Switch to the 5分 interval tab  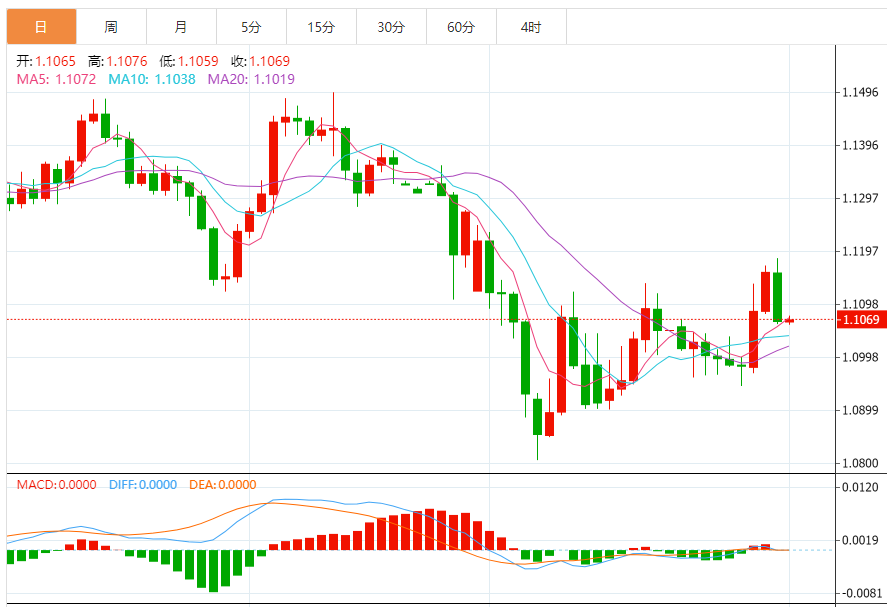coord(251,27)
